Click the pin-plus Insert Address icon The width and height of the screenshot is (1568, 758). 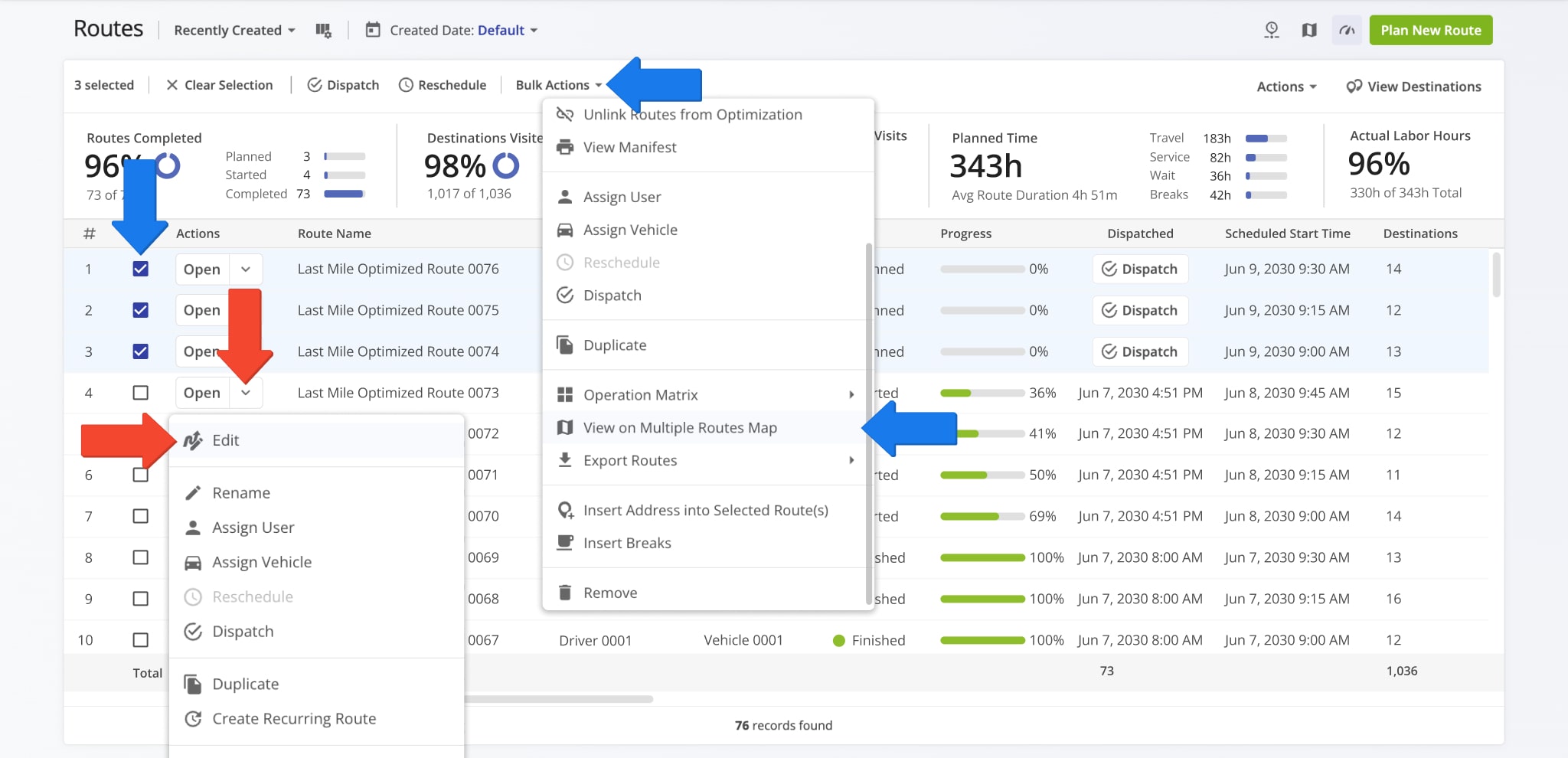(x=566, y=511)
